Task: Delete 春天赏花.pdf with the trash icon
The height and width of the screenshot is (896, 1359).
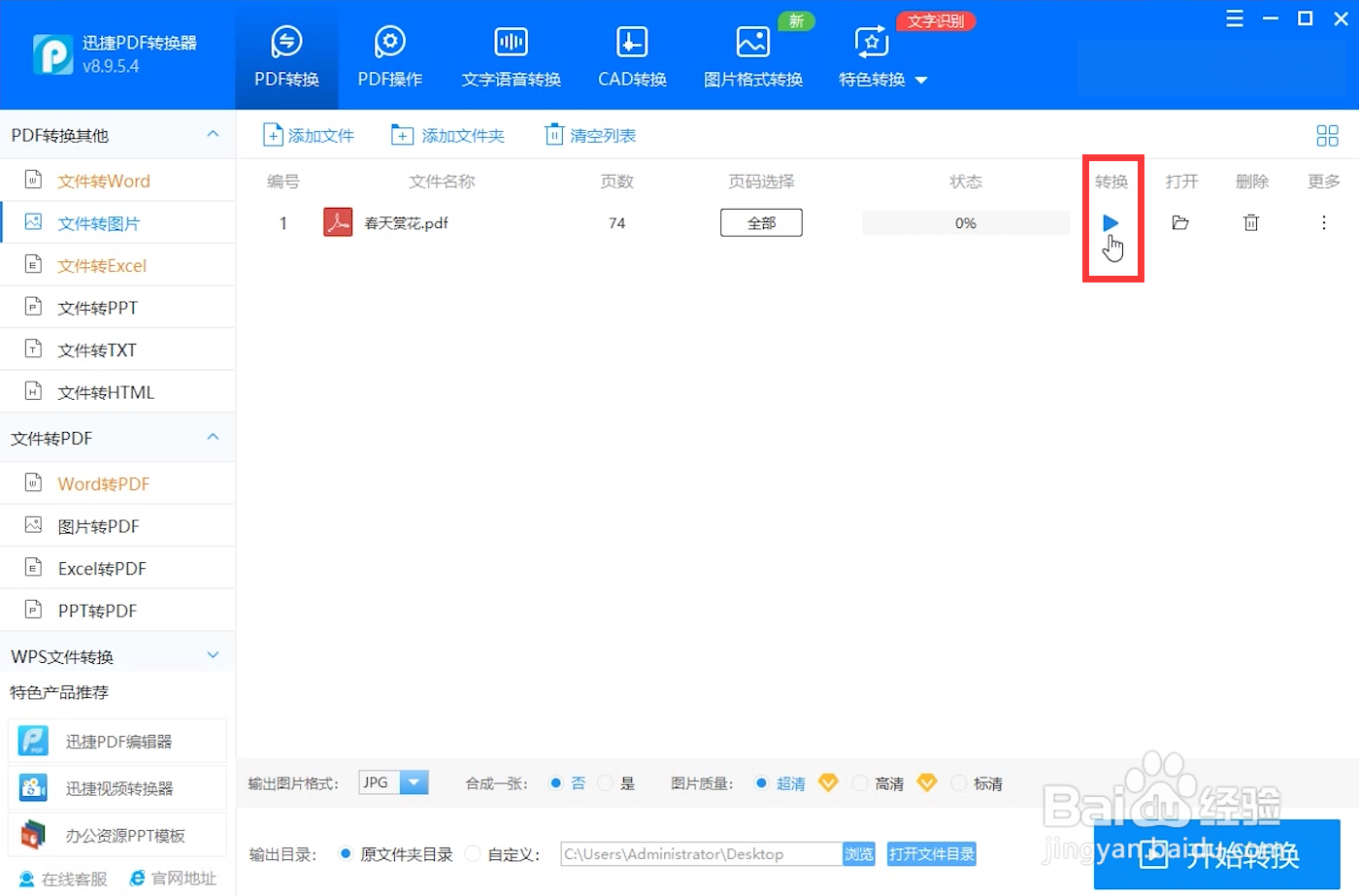Action: (x=1250, y=222)
